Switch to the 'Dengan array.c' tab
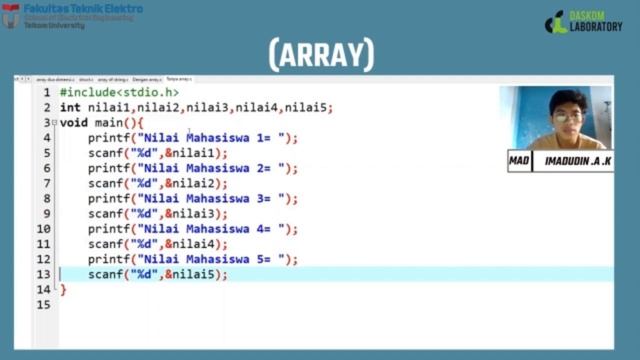This screenshot has height=360, width=640. click(147, 80)
